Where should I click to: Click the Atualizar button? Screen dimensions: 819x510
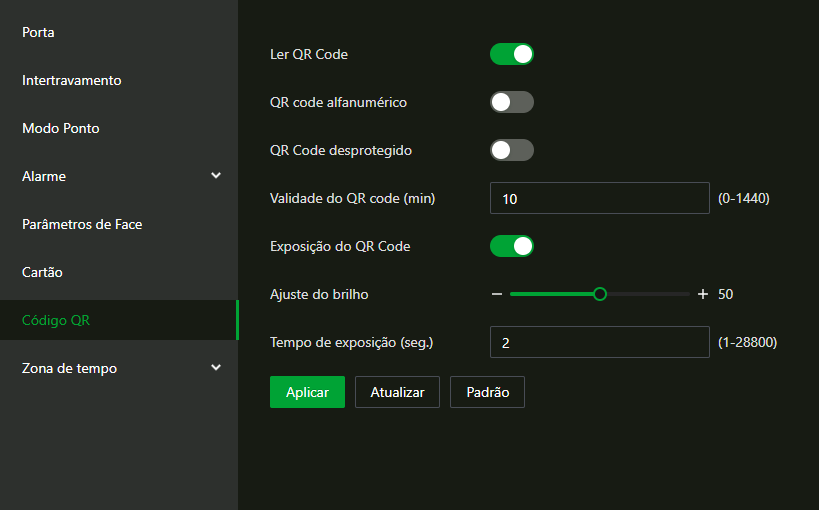397,392
